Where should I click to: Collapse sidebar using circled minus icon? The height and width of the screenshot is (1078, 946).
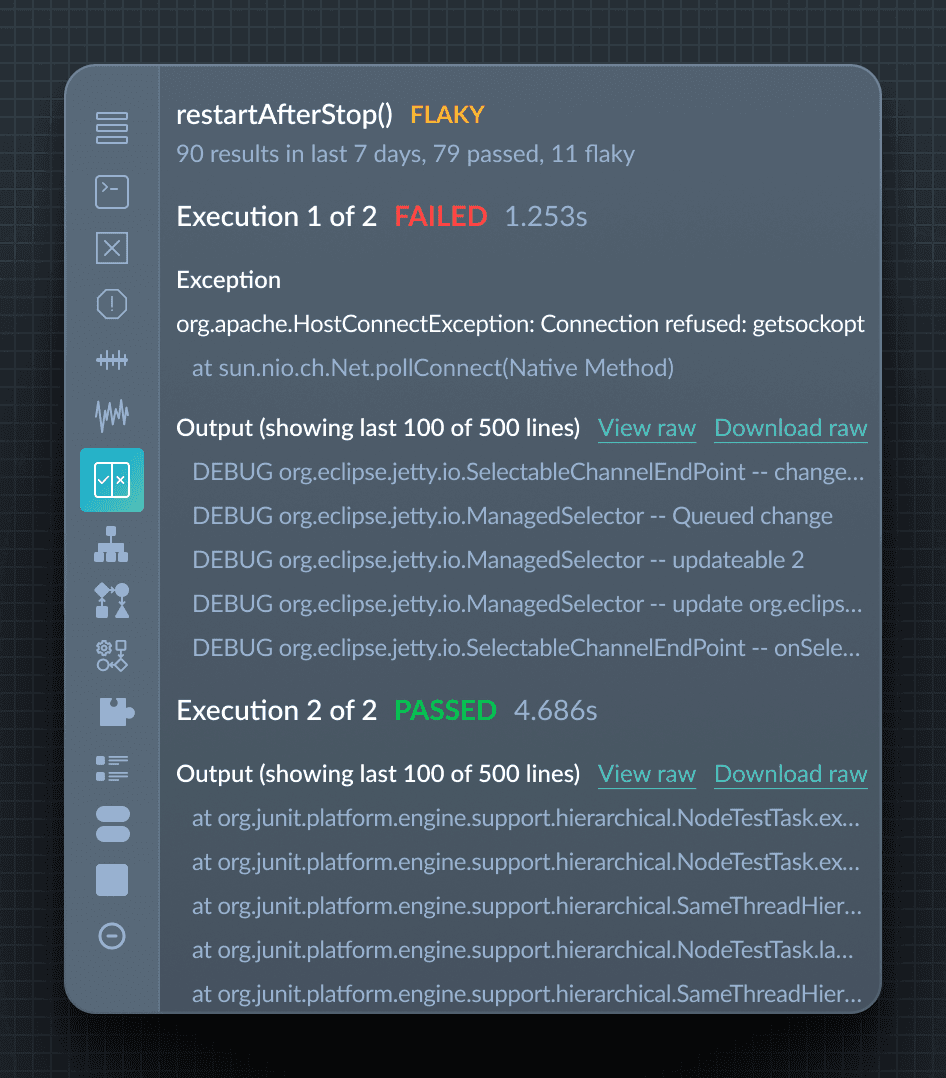point(112,936)
